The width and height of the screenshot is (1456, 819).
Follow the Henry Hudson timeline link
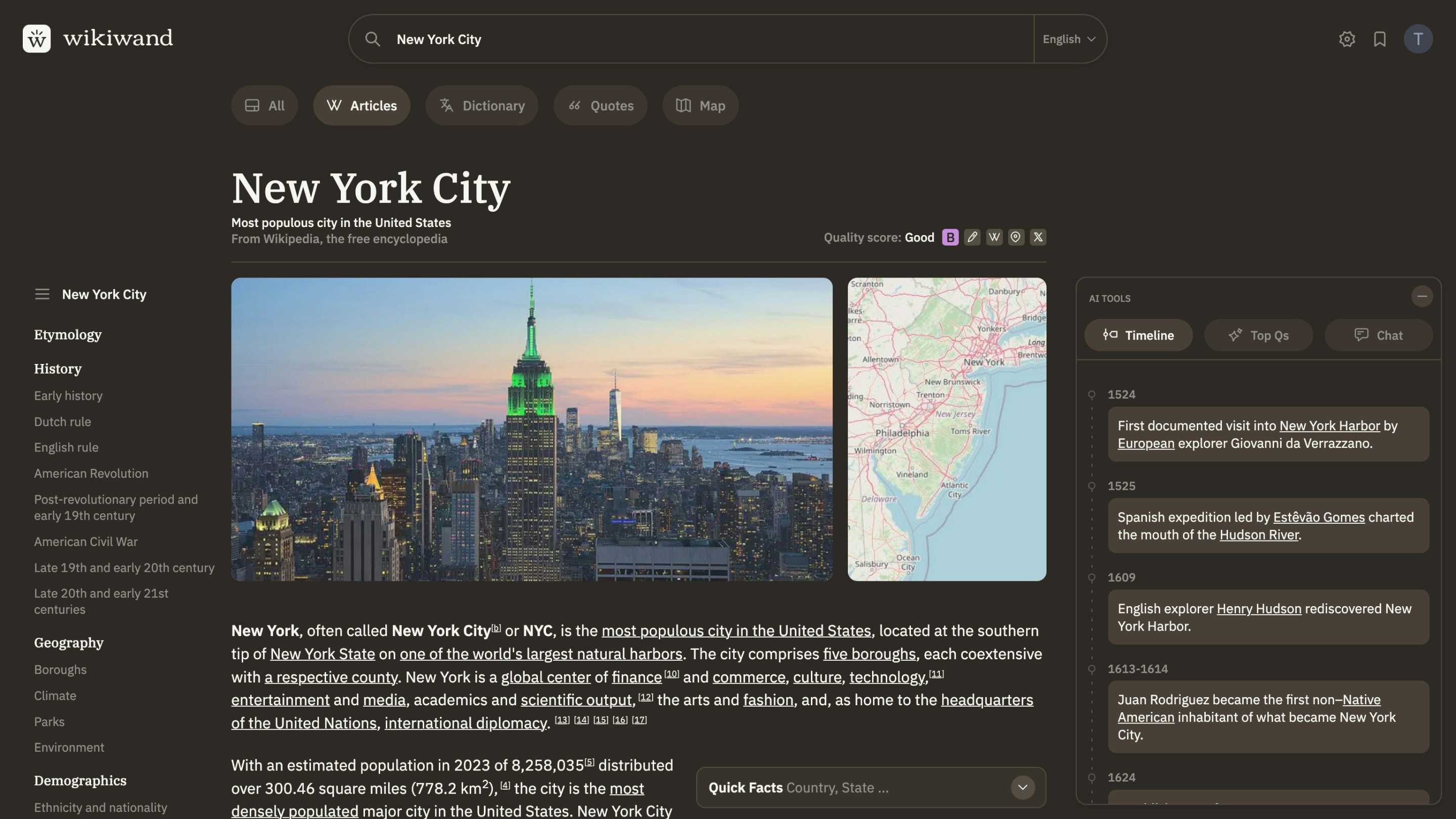tap(1258, 609)
